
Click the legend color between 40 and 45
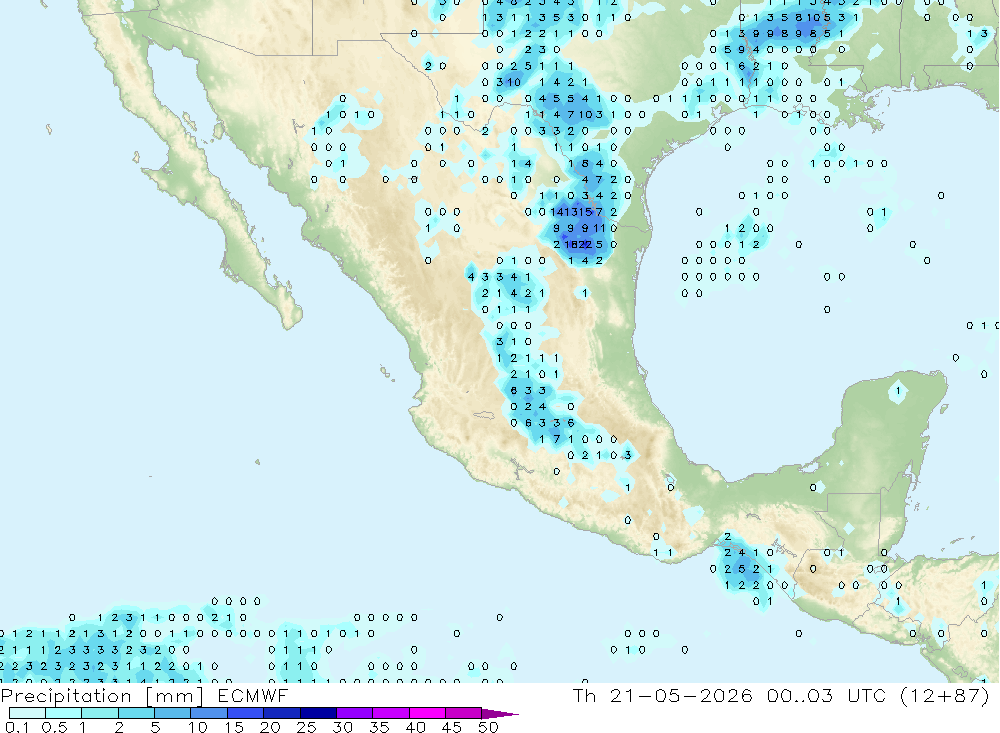[427, 713]
